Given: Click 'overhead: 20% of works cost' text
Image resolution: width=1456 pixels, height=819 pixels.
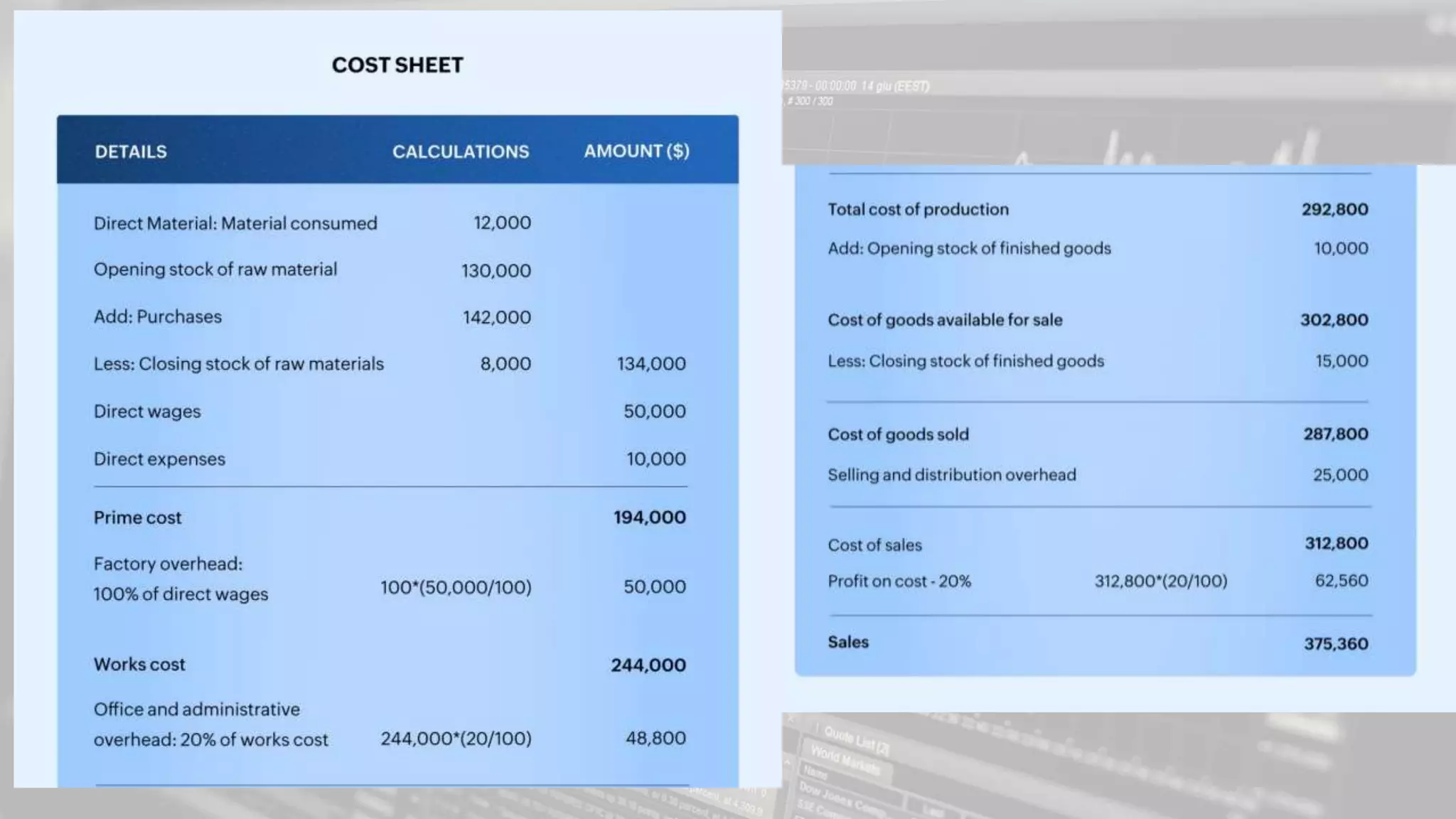Looking at the screenshot, I should 211,740.
